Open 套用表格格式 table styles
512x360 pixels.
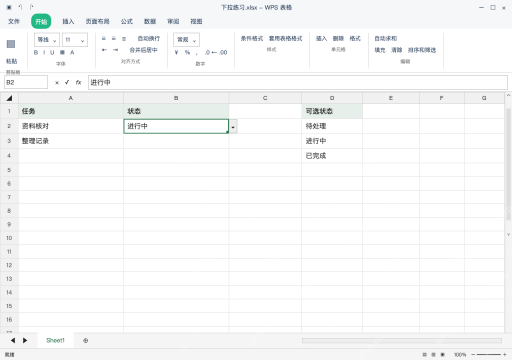pos(285,39)
